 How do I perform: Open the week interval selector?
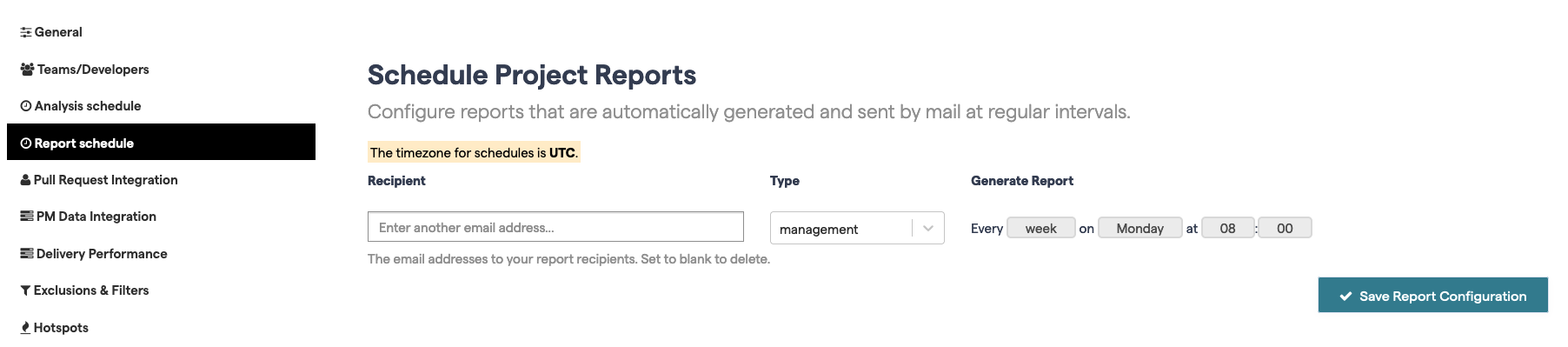tap(1041, 228)
